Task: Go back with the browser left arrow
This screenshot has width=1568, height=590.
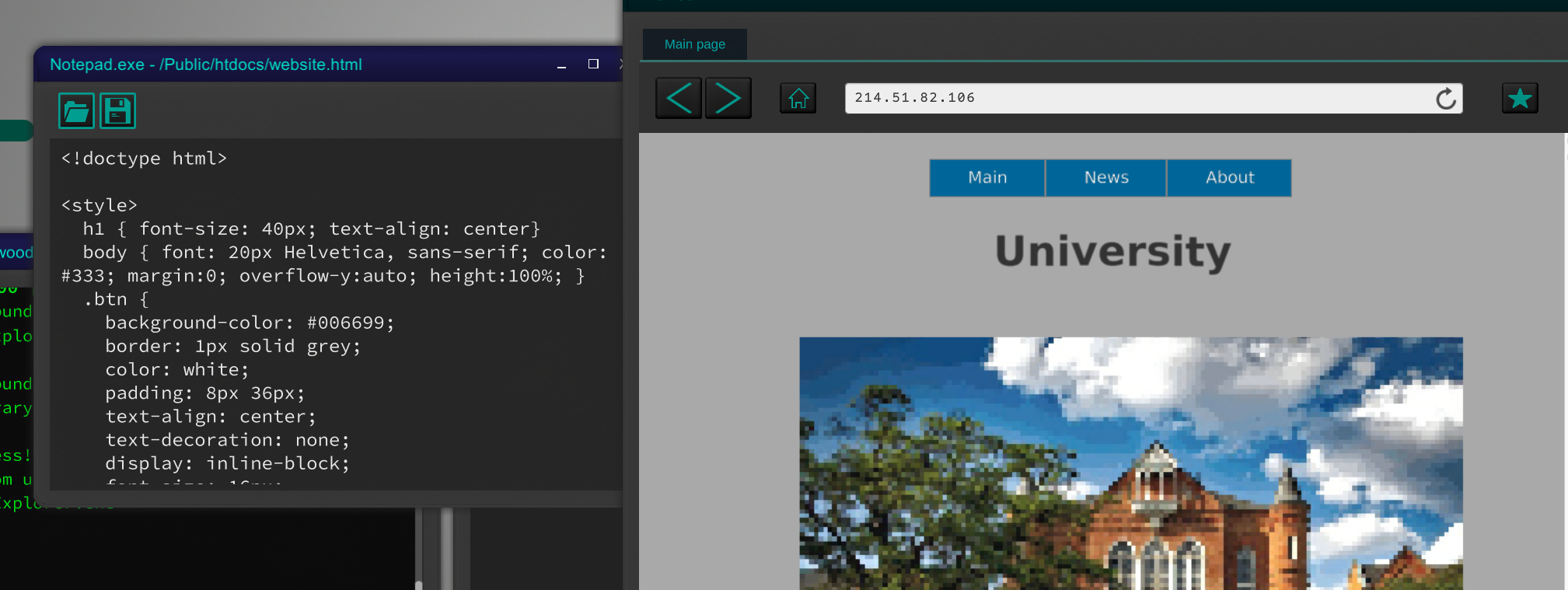Action: [679, 98]
